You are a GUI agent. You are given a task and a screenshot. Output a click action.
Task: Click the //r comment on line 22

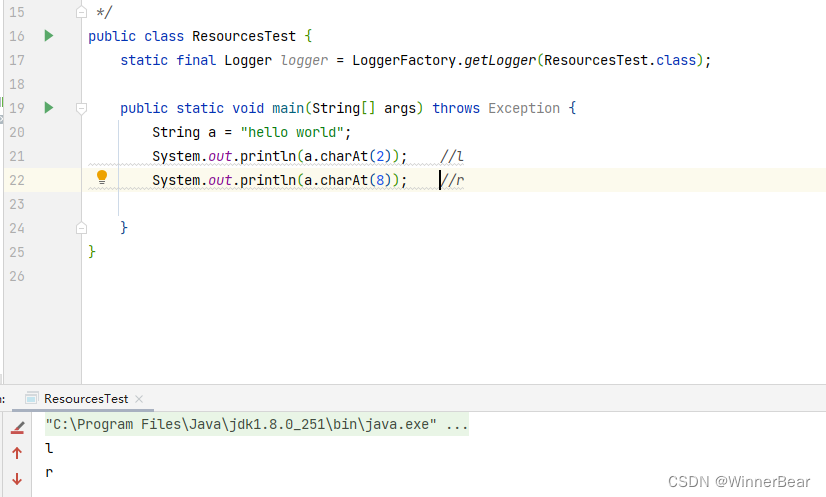pos(452,180)
